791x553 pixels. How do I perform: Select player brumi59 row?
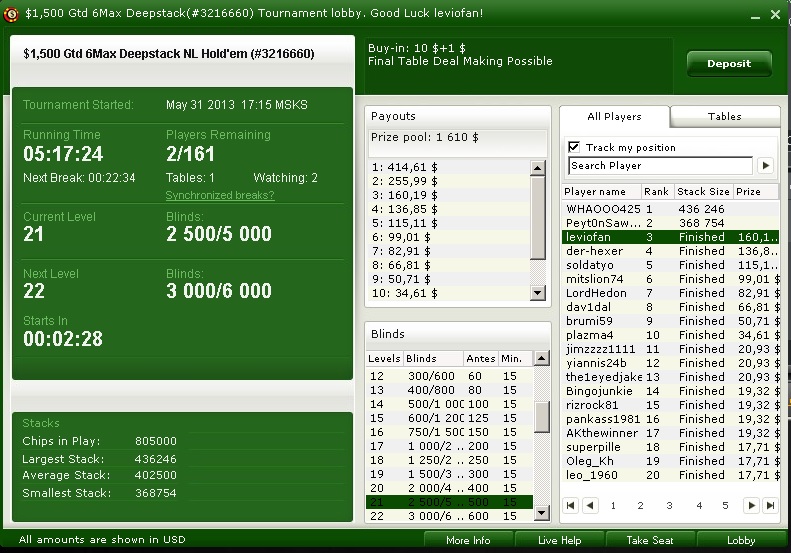click(x=670, y=321)
